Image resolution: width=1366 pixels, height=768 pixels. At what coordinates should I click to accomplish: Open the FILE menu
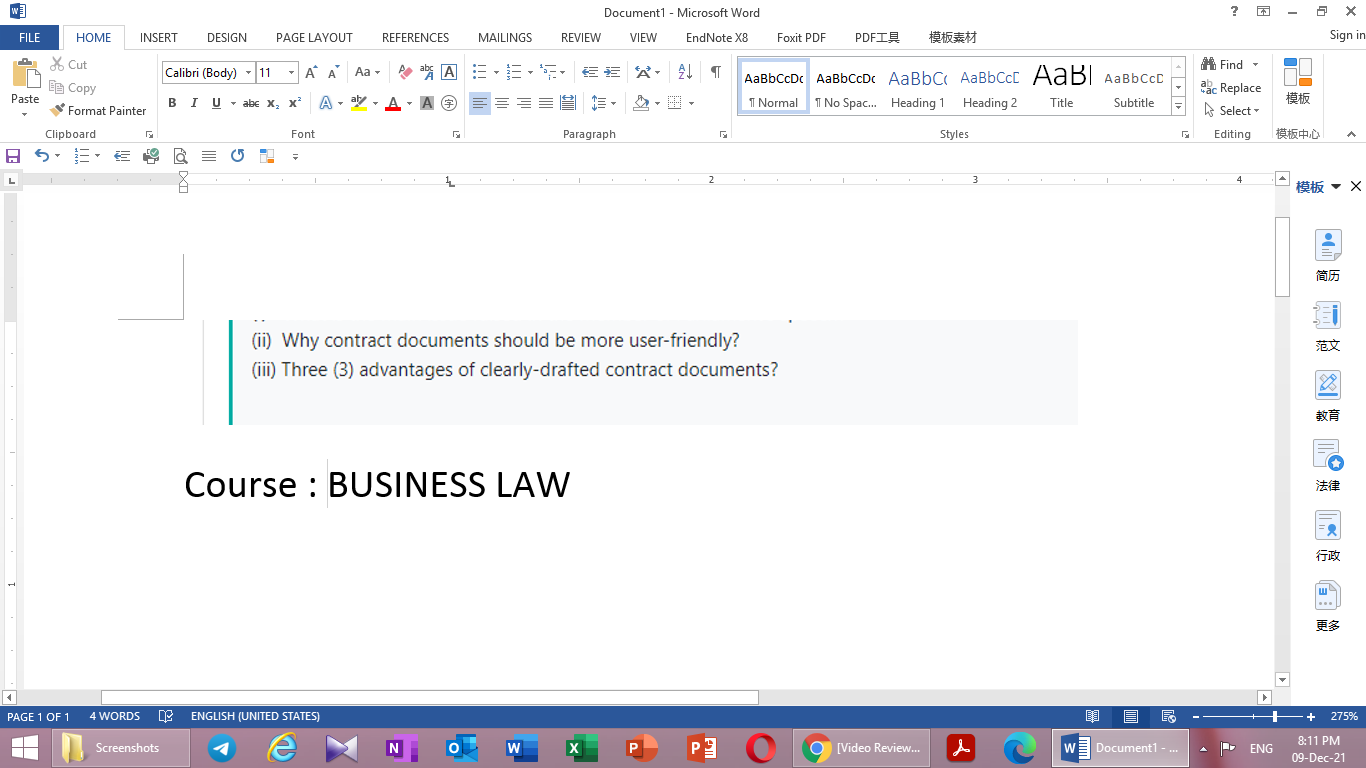coord(29,37)
